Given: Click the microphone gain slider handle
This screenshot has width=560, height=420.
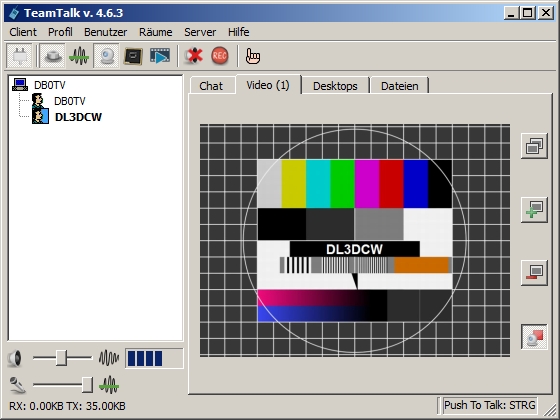Looking at the screenshot, I should [87, 385].
